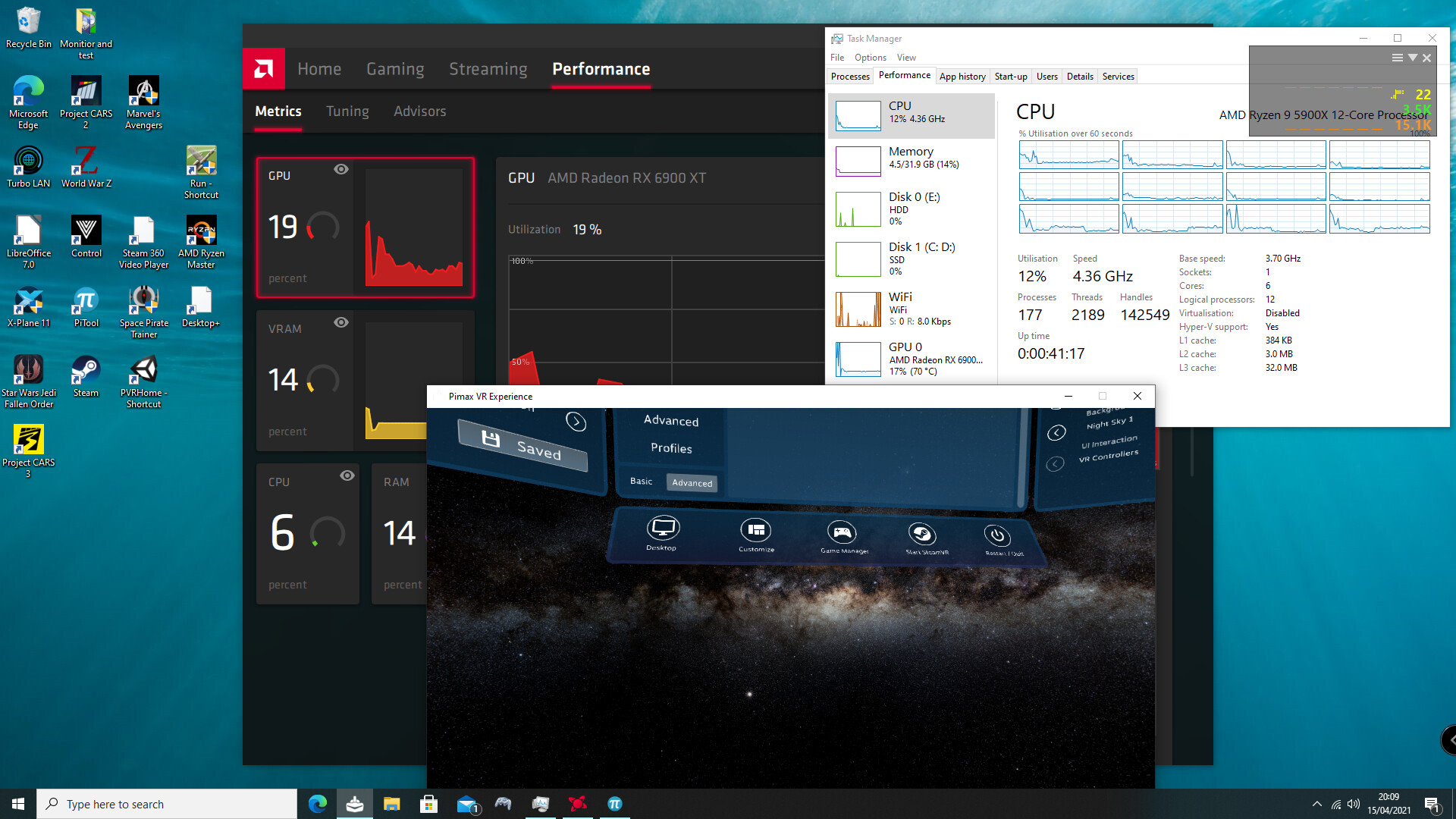The image size is (1456, 819).
Task: Open the red AMD Radeon taskbar icon
Action: 578,804
